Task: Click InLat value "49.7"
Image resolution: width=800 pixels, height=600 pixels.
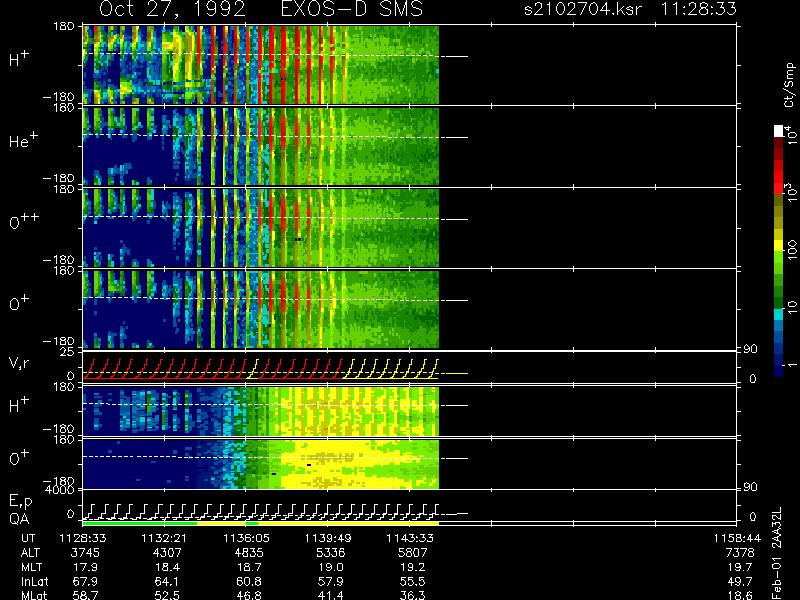Action: [x=740, y=581]
